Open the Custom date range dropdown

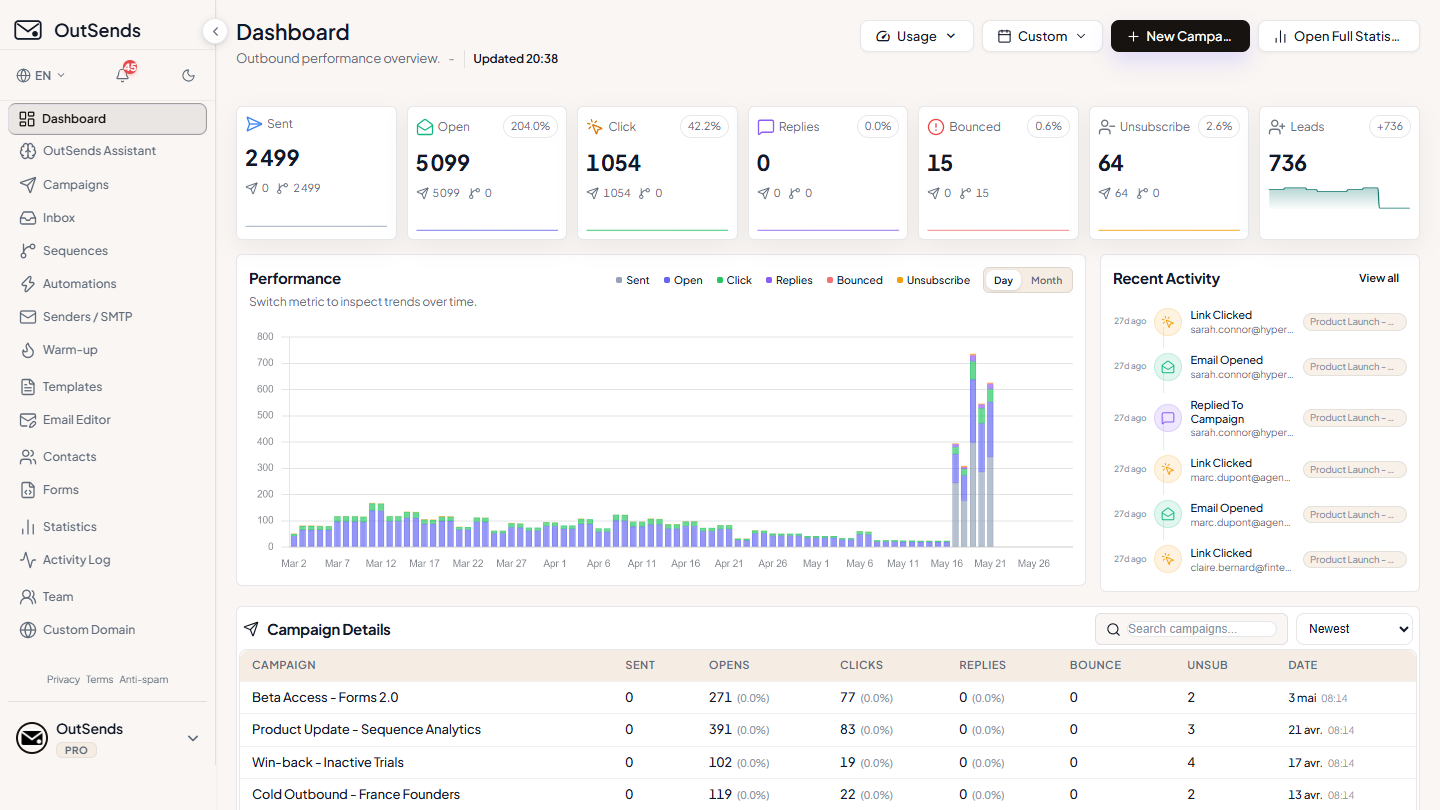point(1042,36)
